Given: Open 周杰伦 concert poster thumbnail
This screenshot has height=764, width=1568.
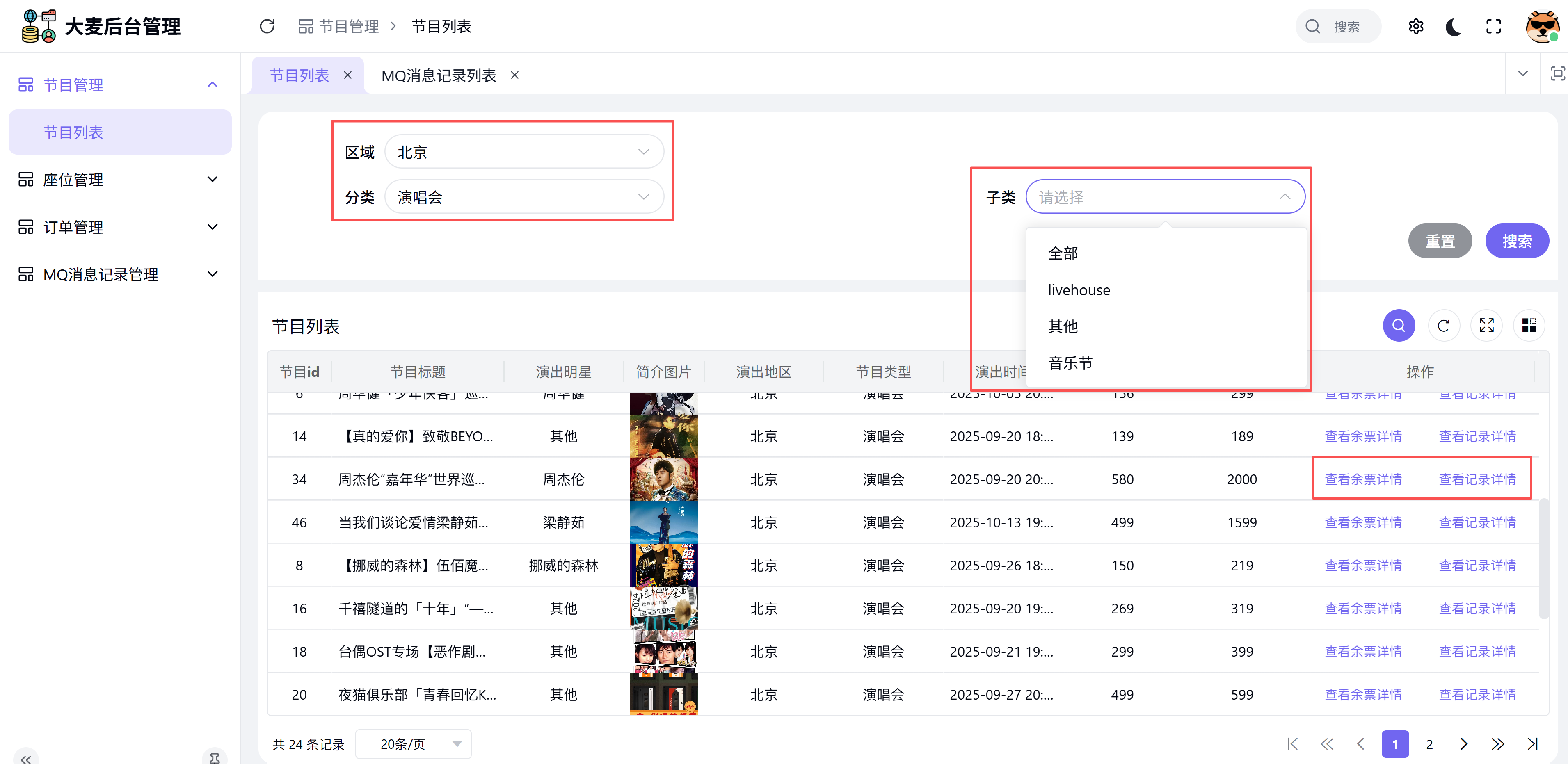Looking at the screenshot, I should pyautogui.click(x=663, y=479).
